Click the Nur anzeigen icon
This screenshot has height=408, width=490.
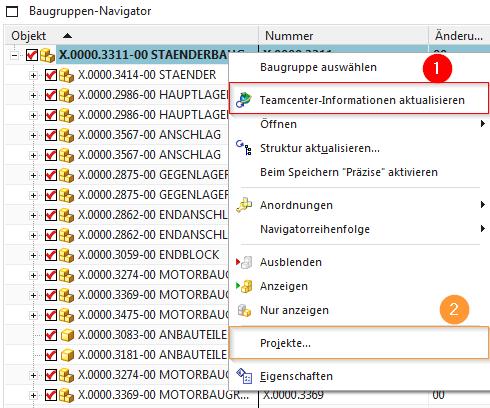point(244,310)
